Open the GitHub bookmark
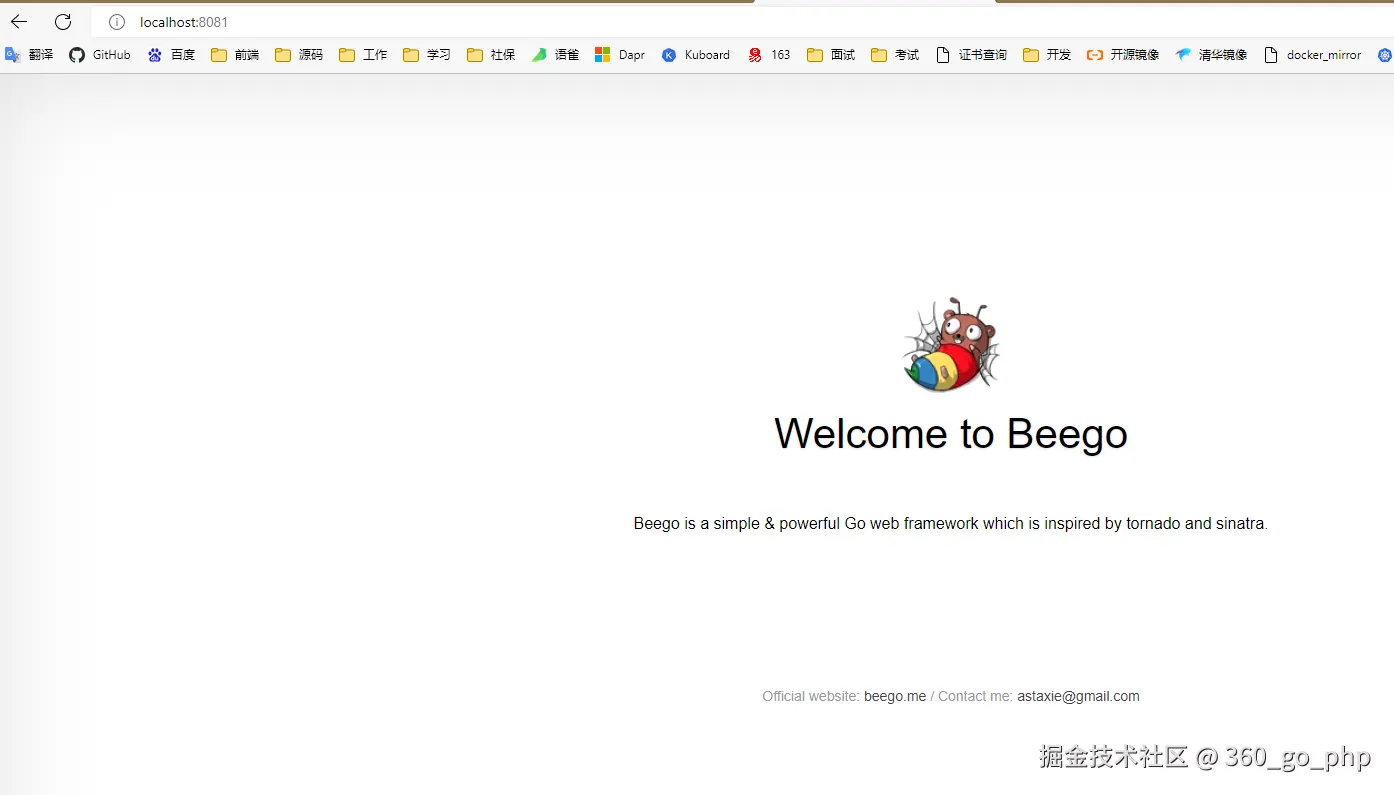The height and width of the screenshot is (795, 1394). click(100, 55)
